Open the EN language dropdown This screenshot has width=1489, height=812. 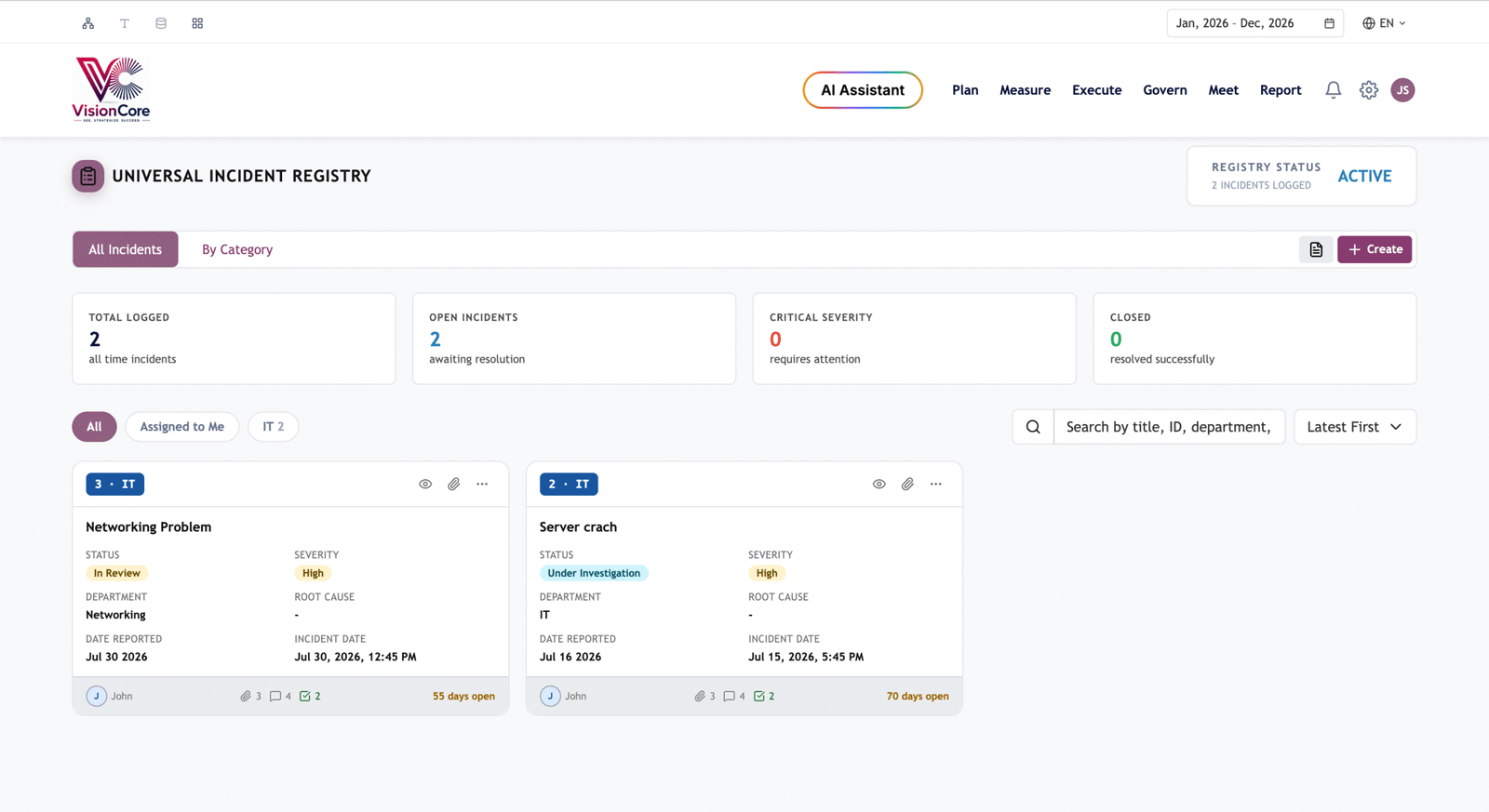click(1385, 23)
